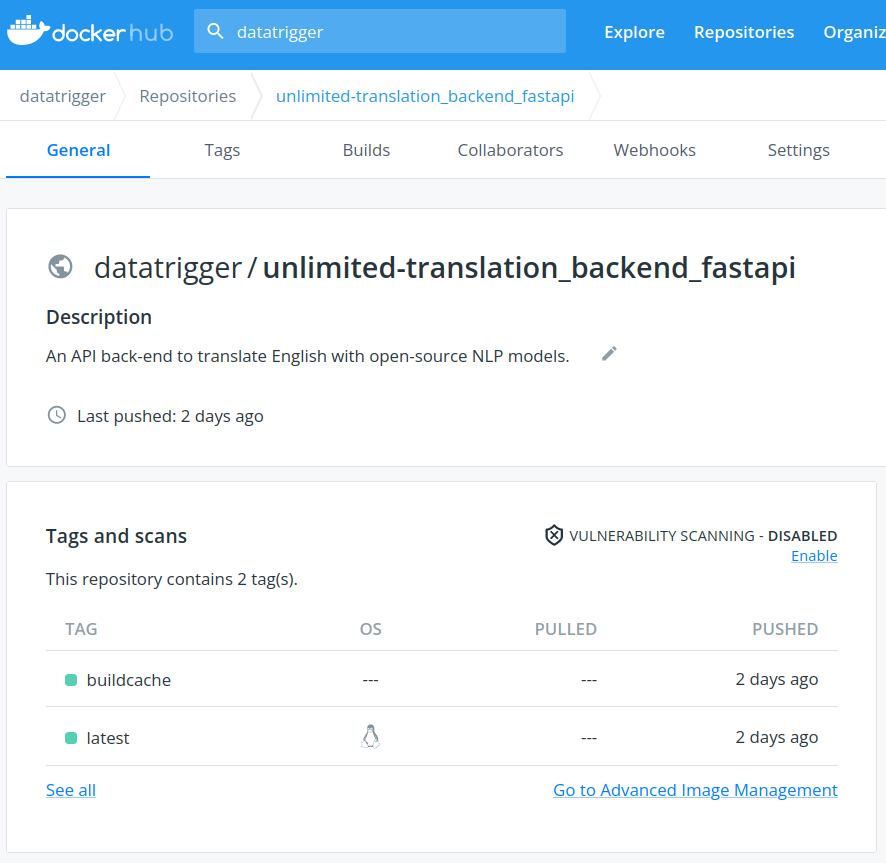Go to Advanced Image Management
Viewport: 886px width, 863px height.
tap(696, 790)
